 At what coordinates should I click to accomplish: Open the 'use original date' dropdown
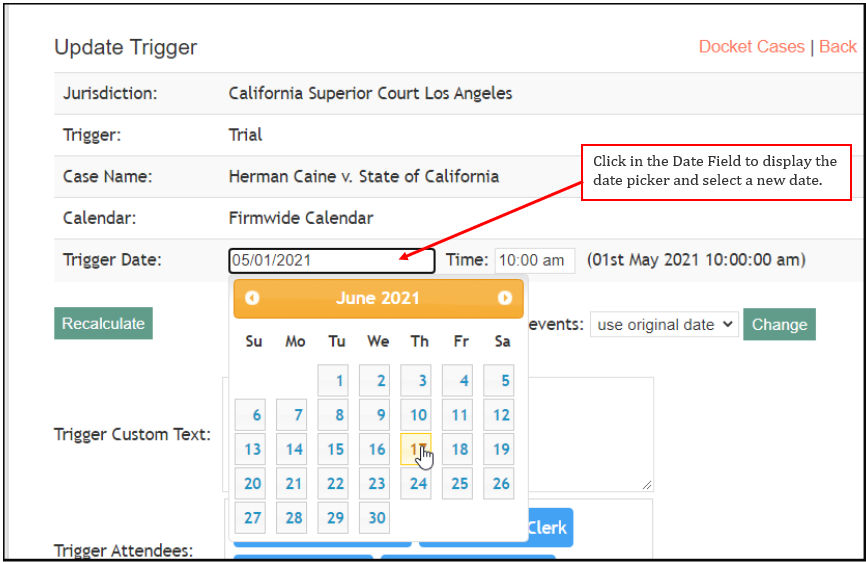tap(664, 324)
